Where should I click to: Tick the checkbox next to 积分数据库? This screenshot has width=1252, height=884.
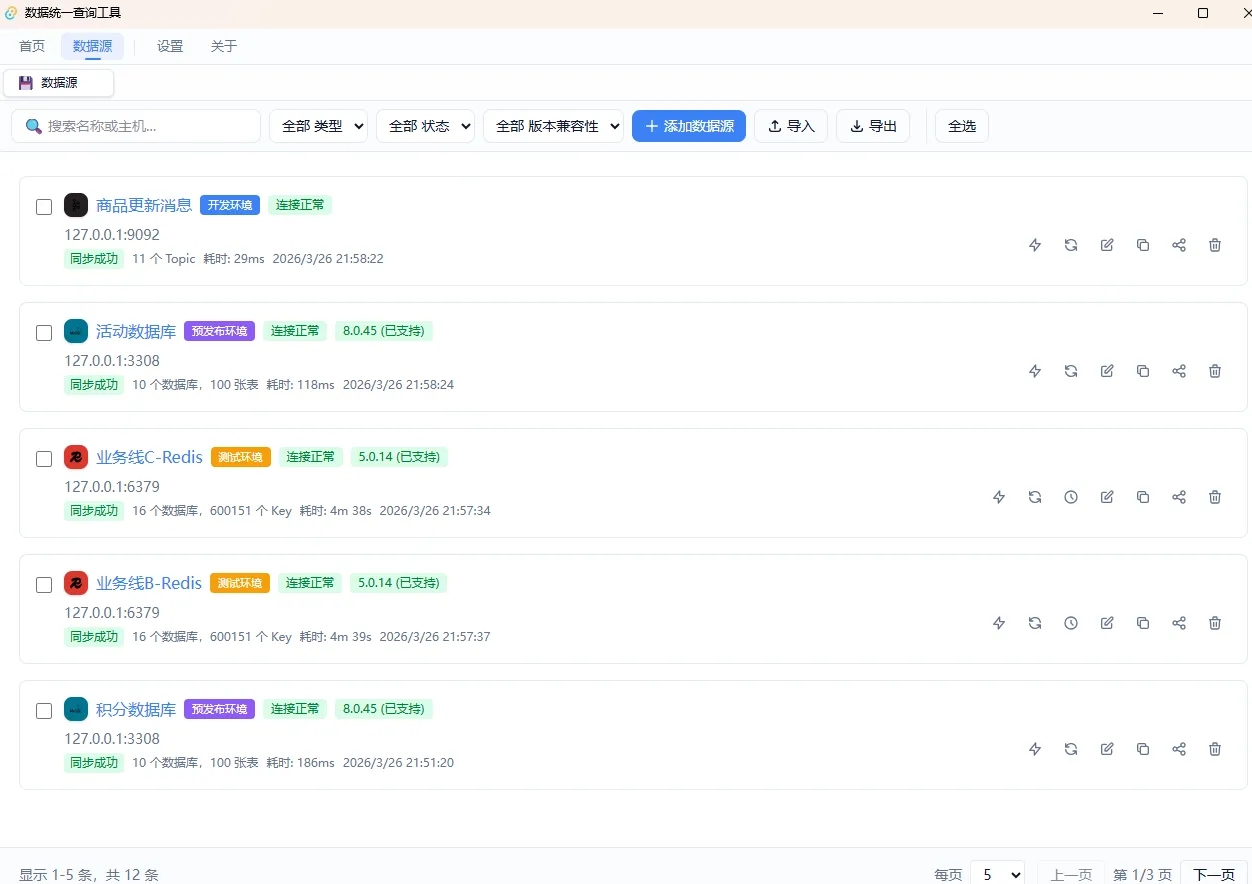click(x=44, y=711)
